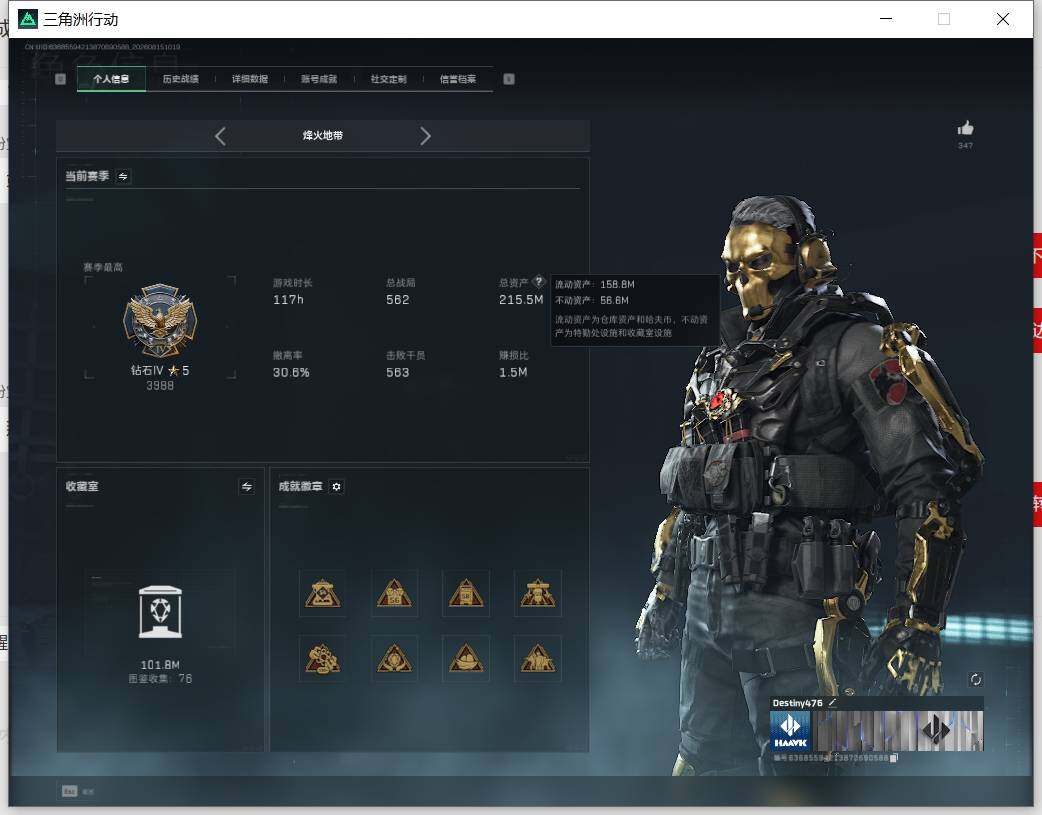Click third badge in bottom achievement row

click(466, 659)
